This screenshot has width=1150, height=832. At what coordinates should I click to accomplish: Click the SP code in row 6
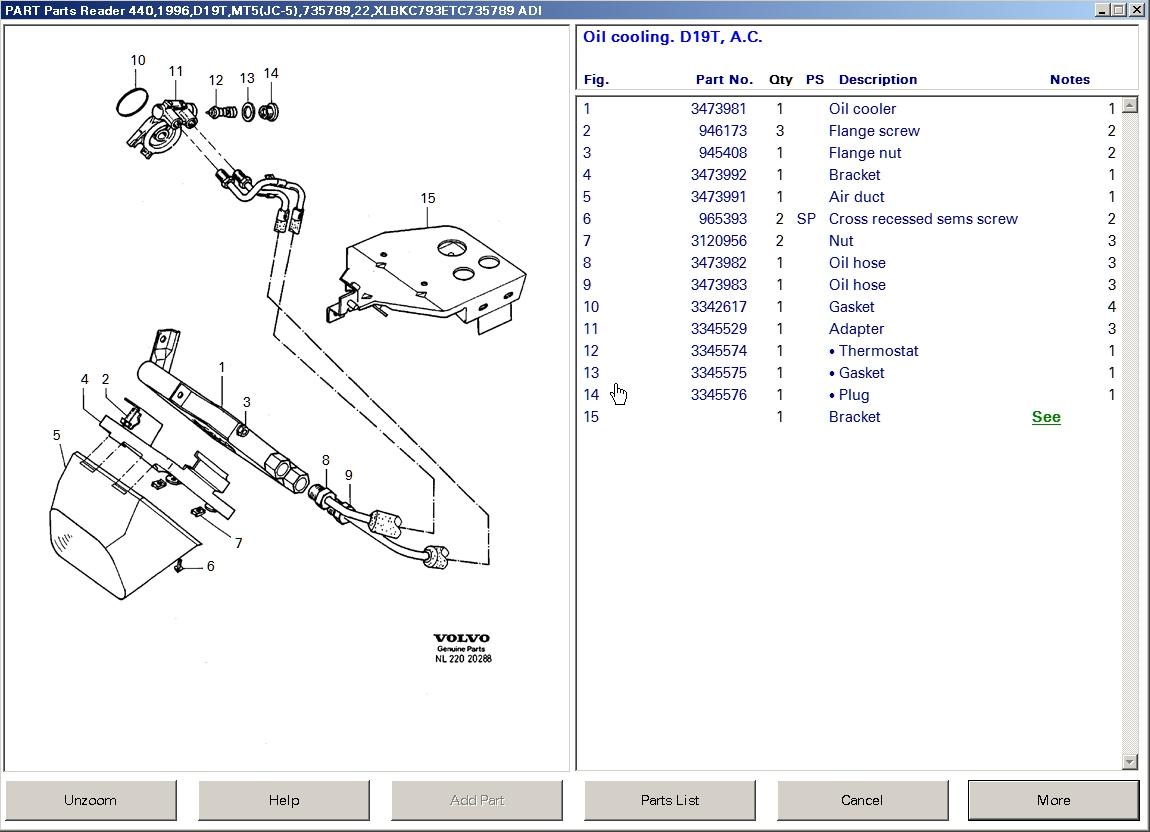[805, 219]
